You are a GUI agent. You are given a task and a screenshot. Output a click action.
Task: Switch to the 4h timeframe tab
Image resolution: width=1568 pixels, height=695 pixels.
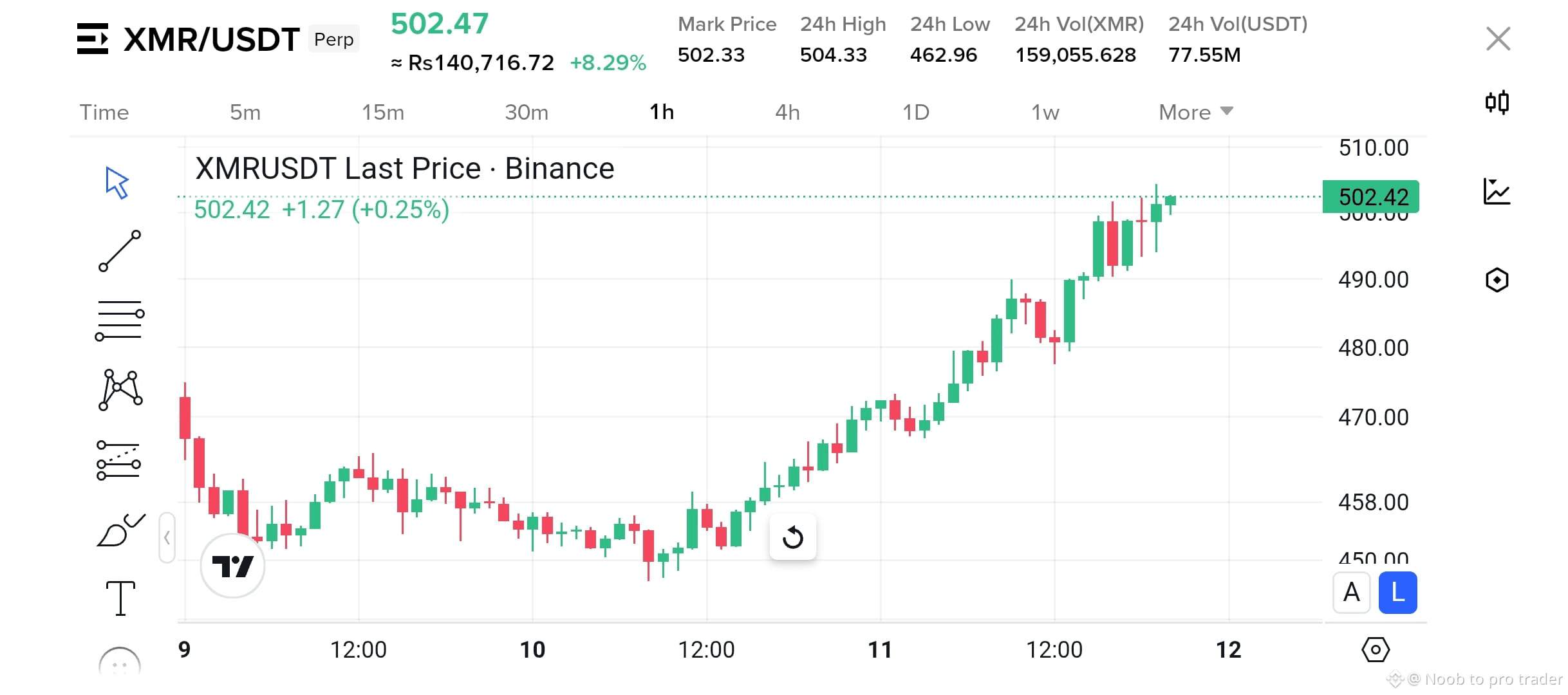pos(787,112)
